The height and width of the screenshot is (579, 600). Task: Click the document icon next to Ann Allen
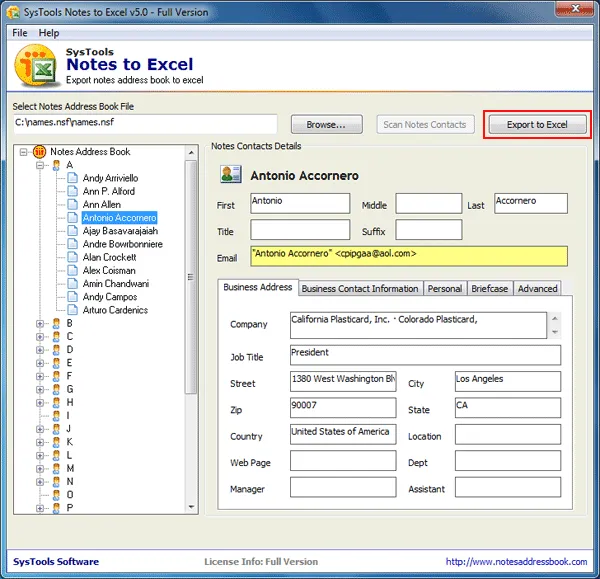(x=73, y=204)
